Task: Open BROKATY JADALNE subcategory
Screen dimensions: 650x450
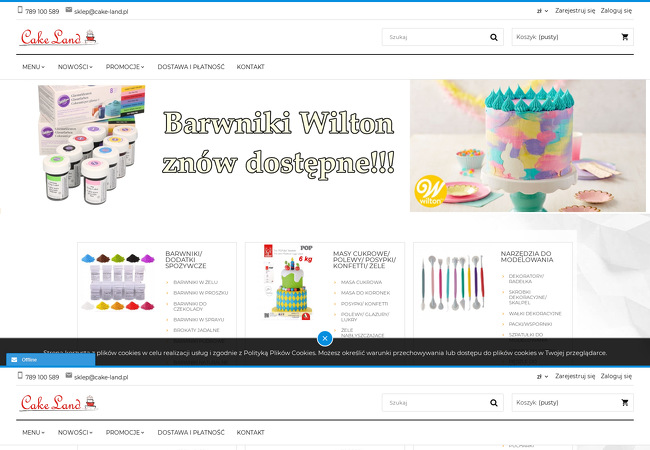Action: coord(196,330)
